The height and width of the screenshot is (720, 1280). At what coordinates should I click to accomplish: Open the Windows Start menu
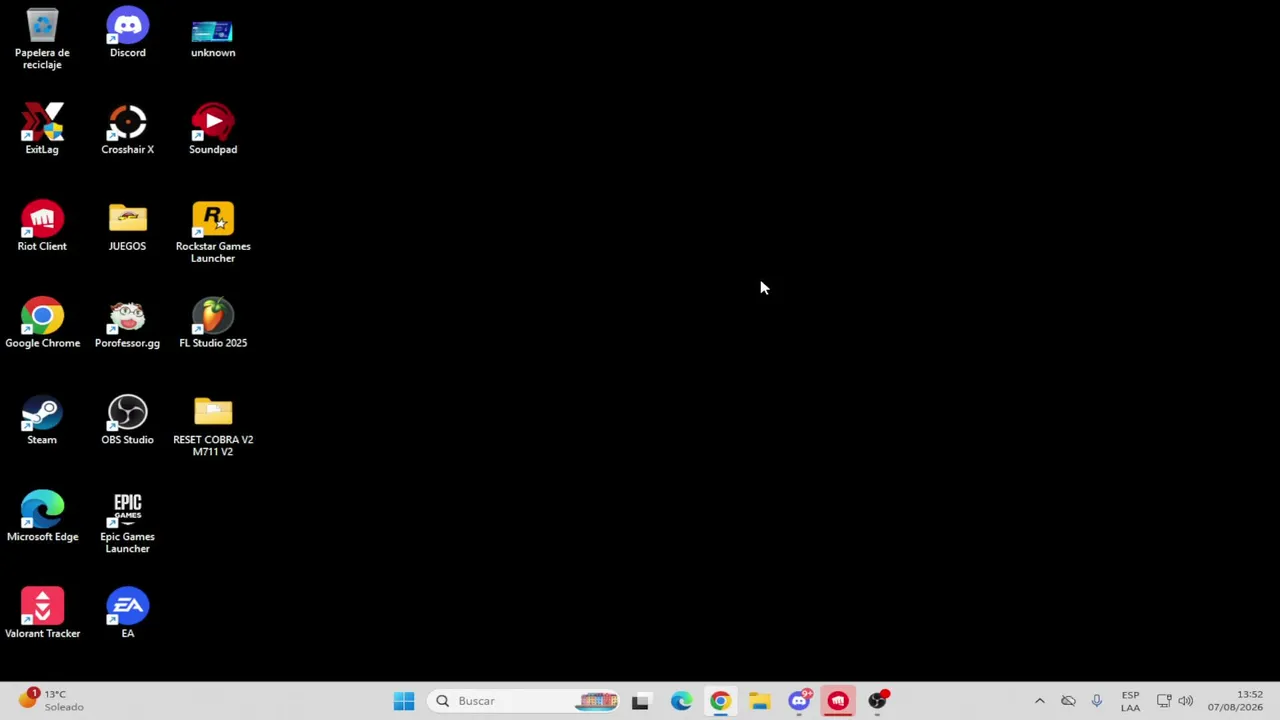click(404, 701)
